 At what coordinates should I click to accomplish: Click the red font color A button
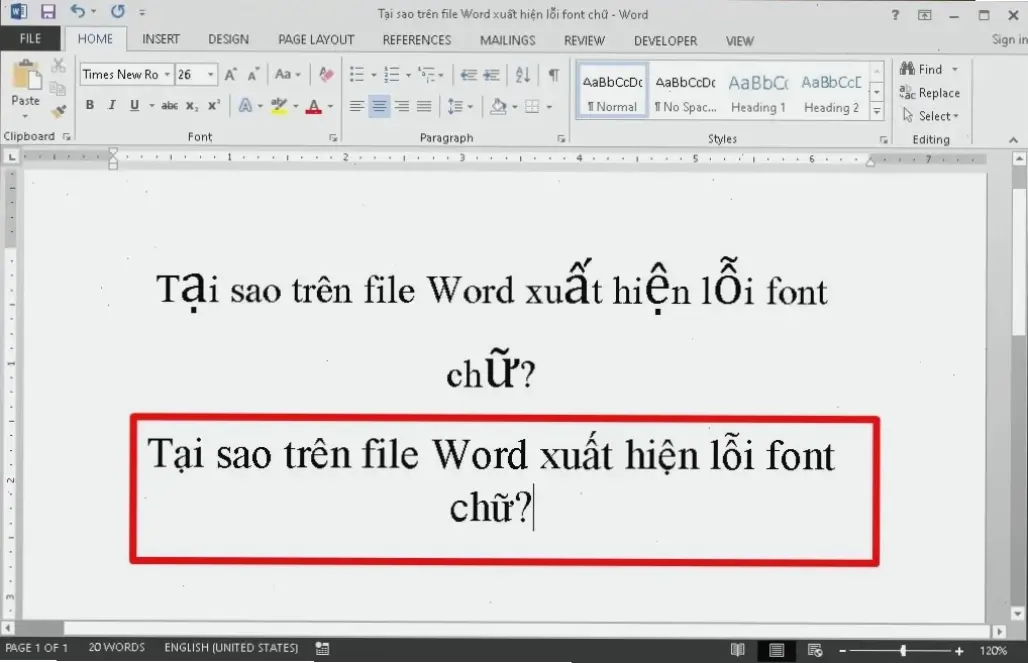[x=314, y=106]
